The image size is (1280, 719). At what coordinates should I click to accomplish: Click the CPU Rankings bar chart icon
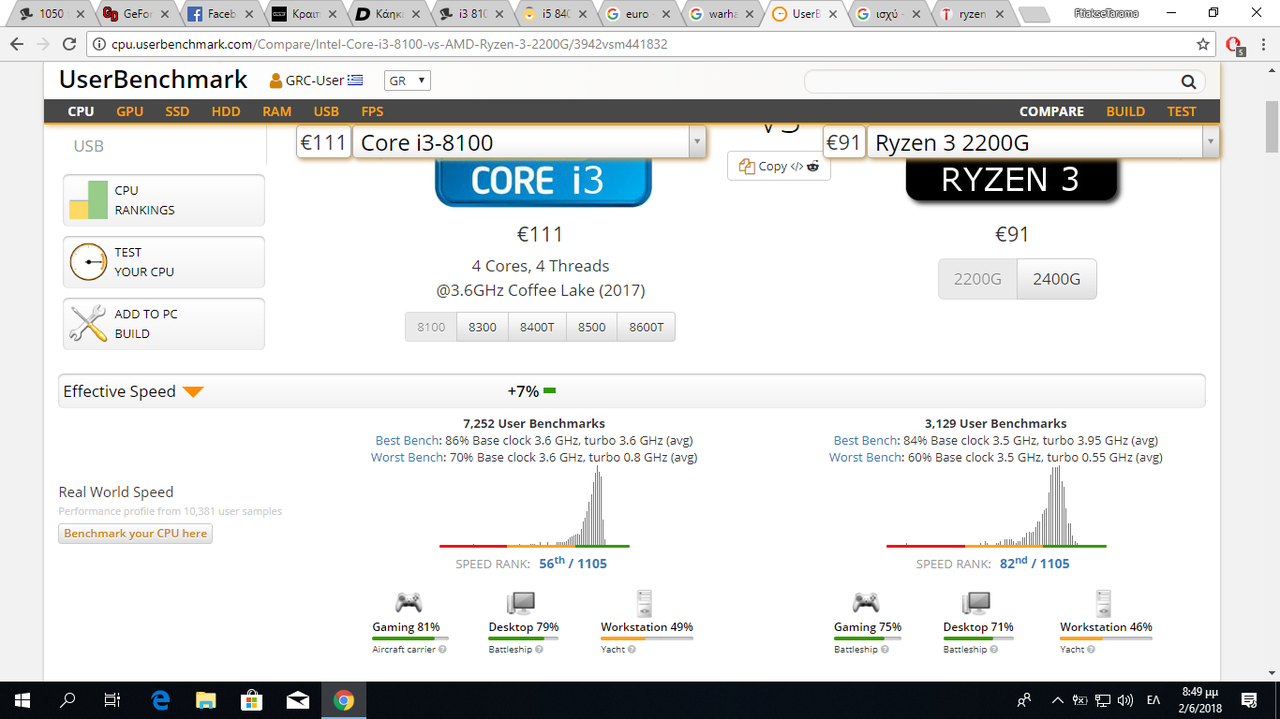click(88, 200)
